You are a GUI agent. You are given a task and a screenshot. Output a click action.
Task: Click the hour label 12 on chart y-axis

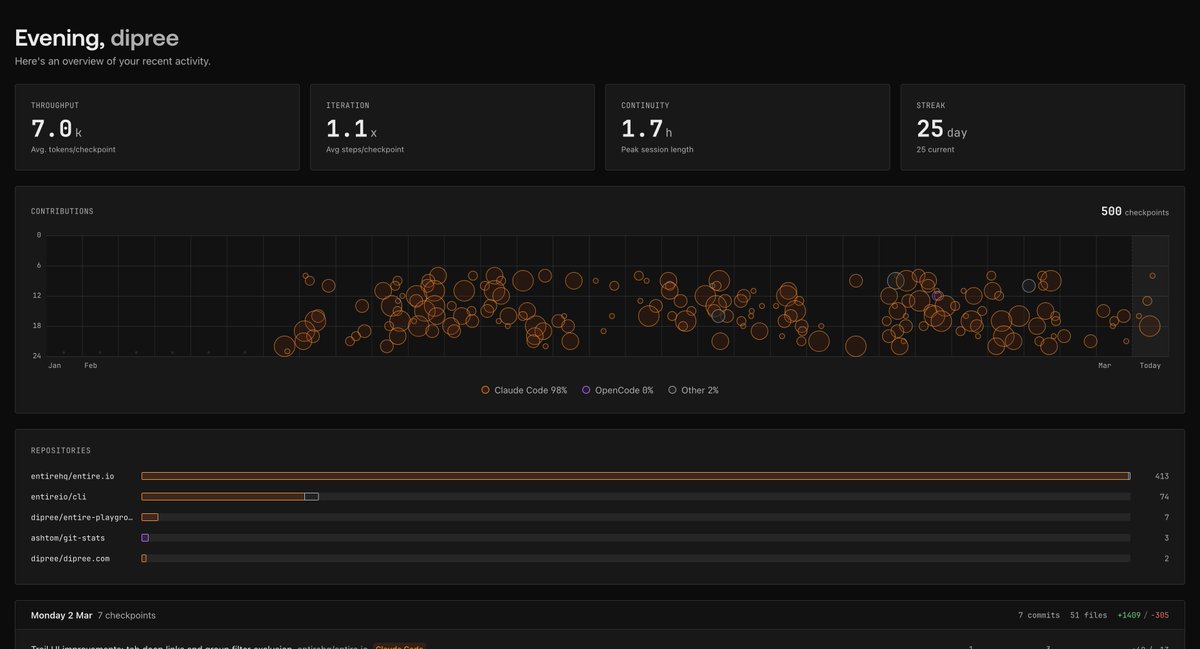tap(38, 296)
